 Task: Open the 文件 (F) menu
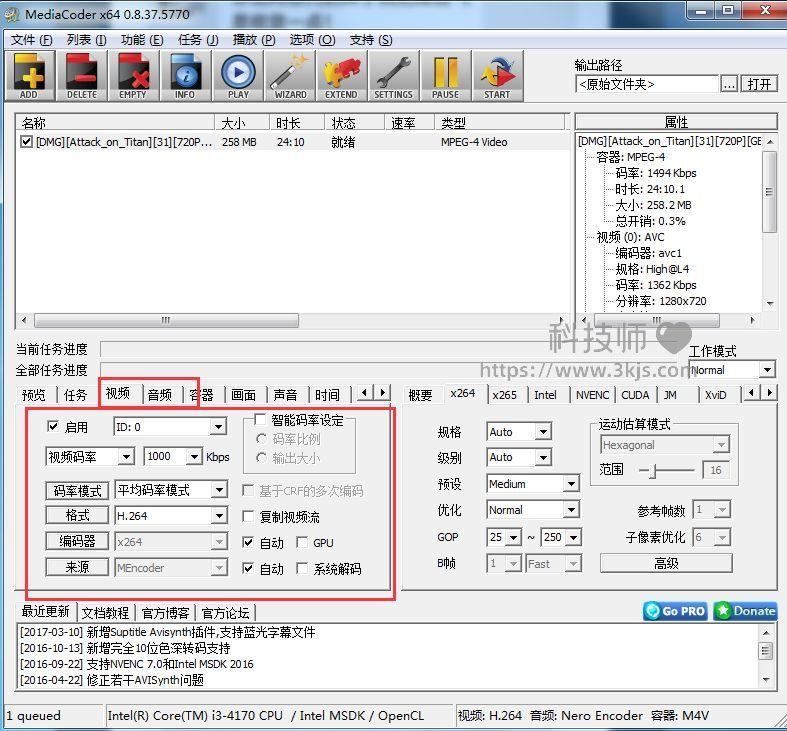[x=32, y=40]
